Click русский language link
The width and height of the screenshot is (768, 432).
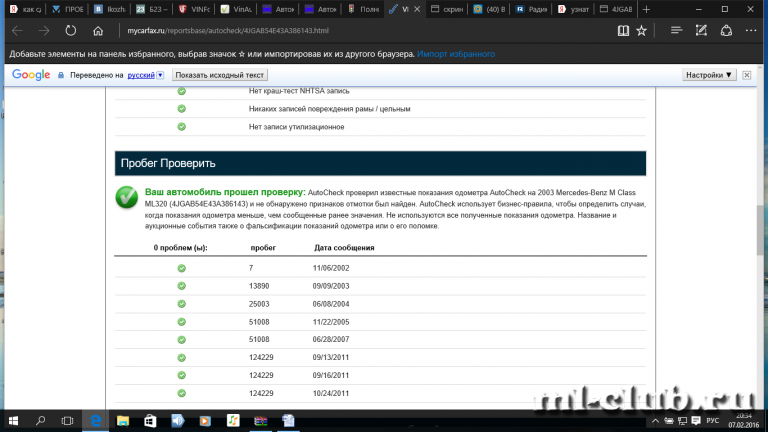pos(141,75)
